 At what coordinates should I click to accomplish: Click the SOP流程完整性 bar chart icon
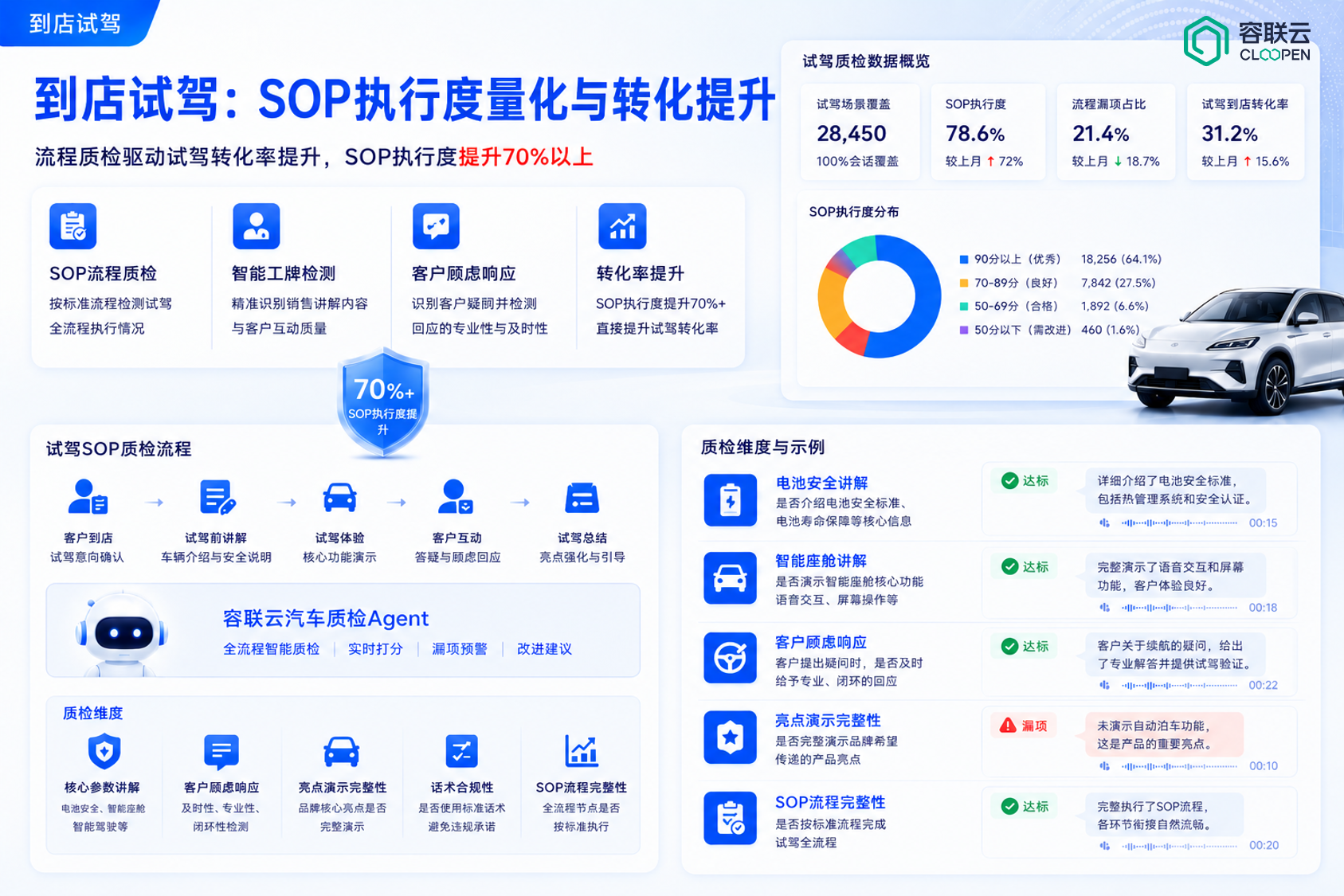582,751
